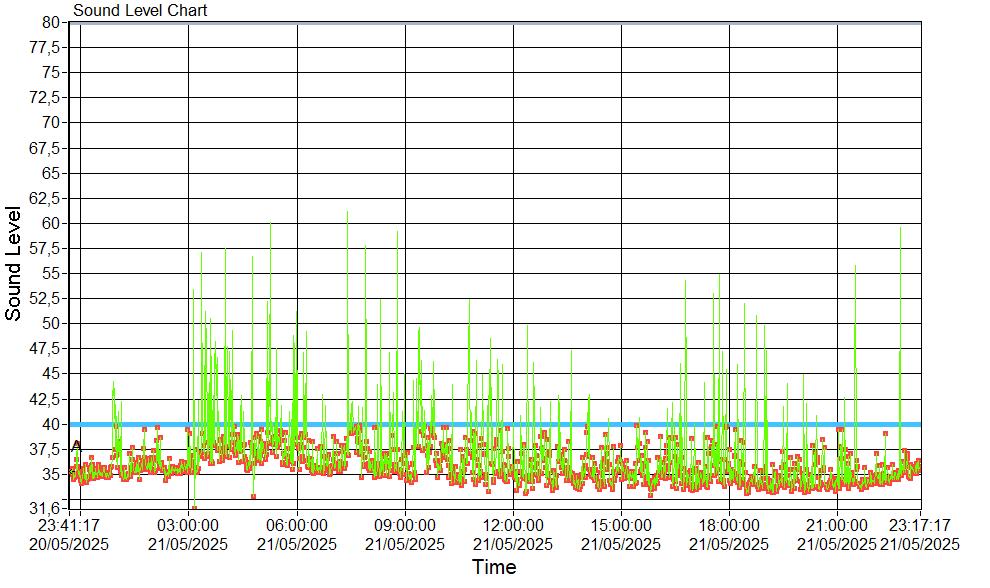Click the 18:00:00 time axis label

point(728,526)
